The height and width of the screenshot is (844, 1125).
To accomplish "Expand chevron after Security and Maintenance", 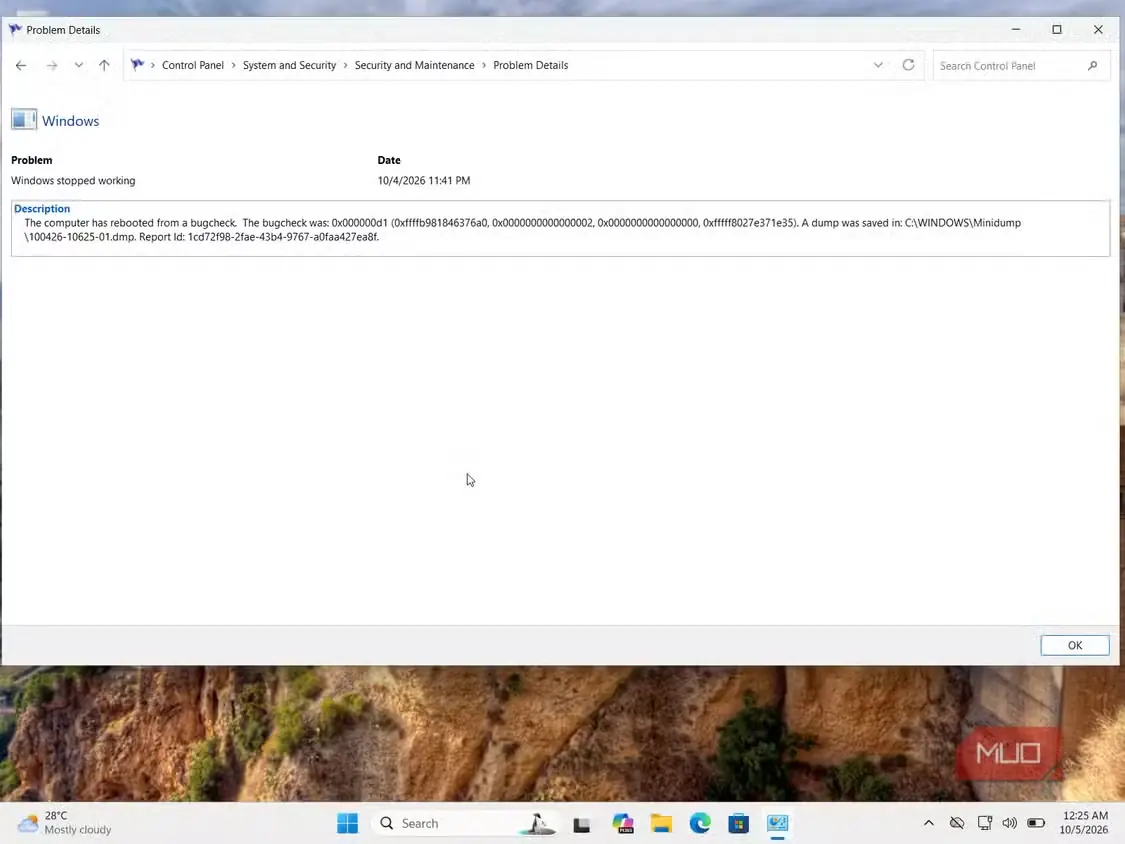I will [484, 65].
